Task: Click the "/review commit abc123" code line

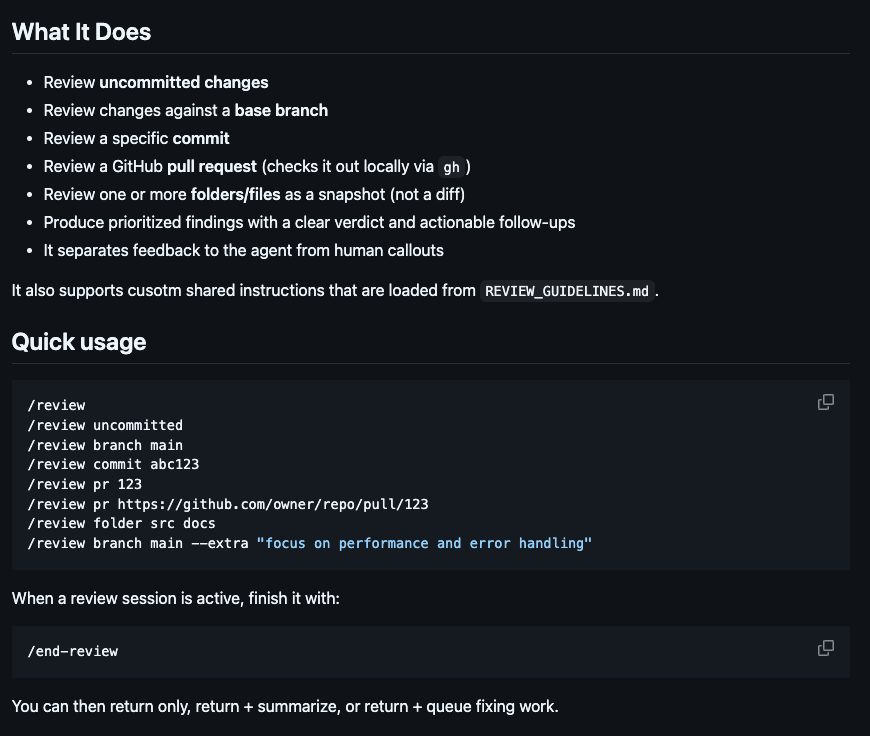Action: click(x=113, y=464)
